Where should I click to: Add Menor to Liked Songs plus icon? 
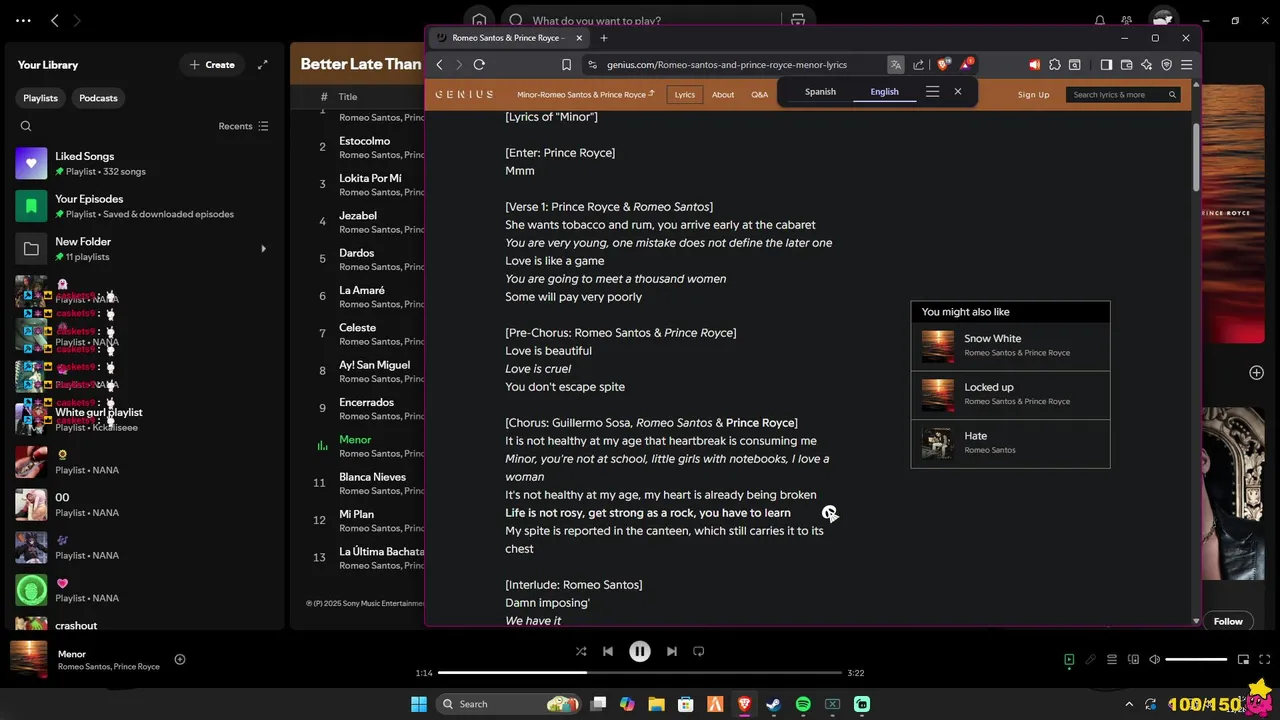click(180, 659)
